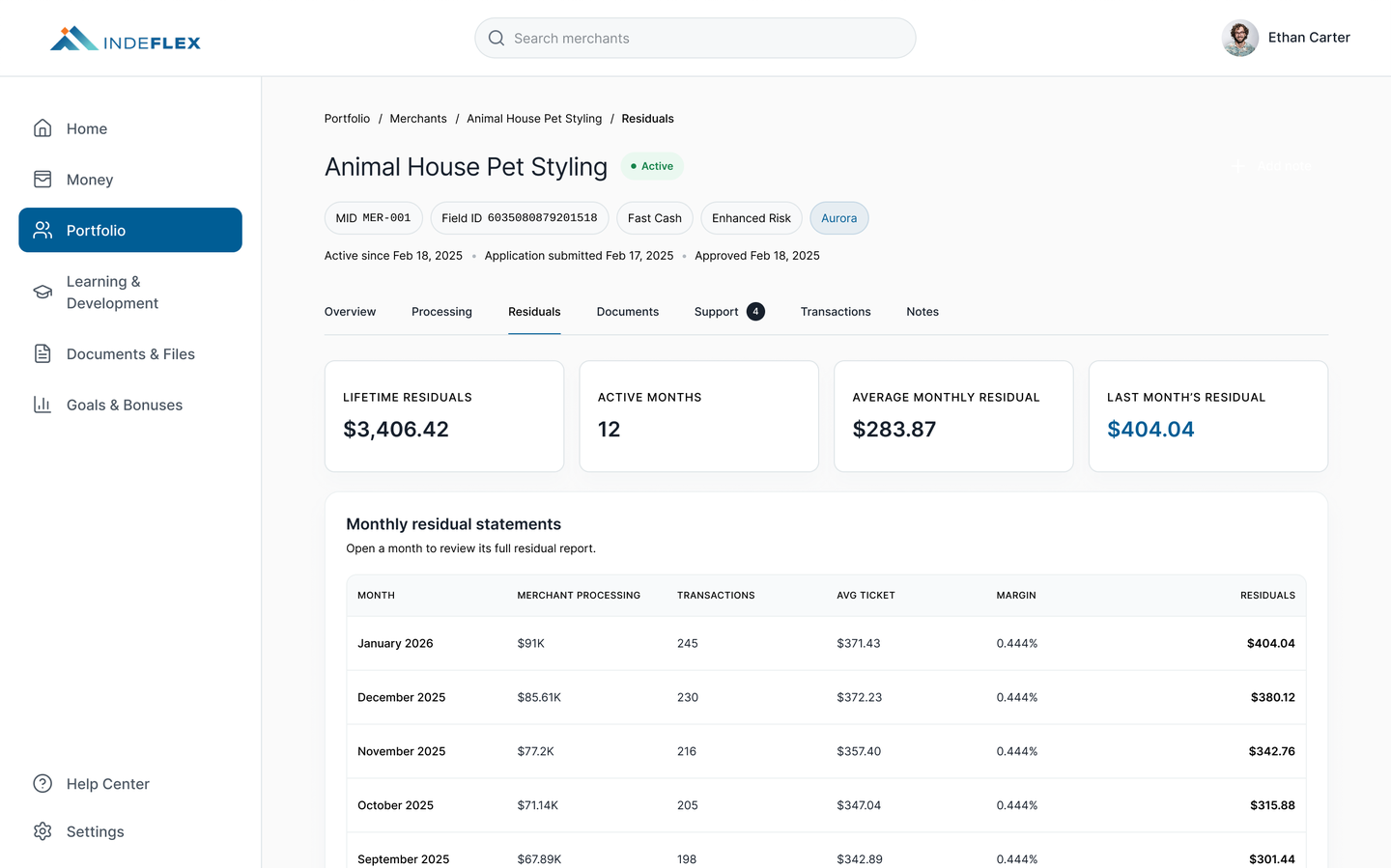Click the Active since Feb 18, 2025 text

393,256
